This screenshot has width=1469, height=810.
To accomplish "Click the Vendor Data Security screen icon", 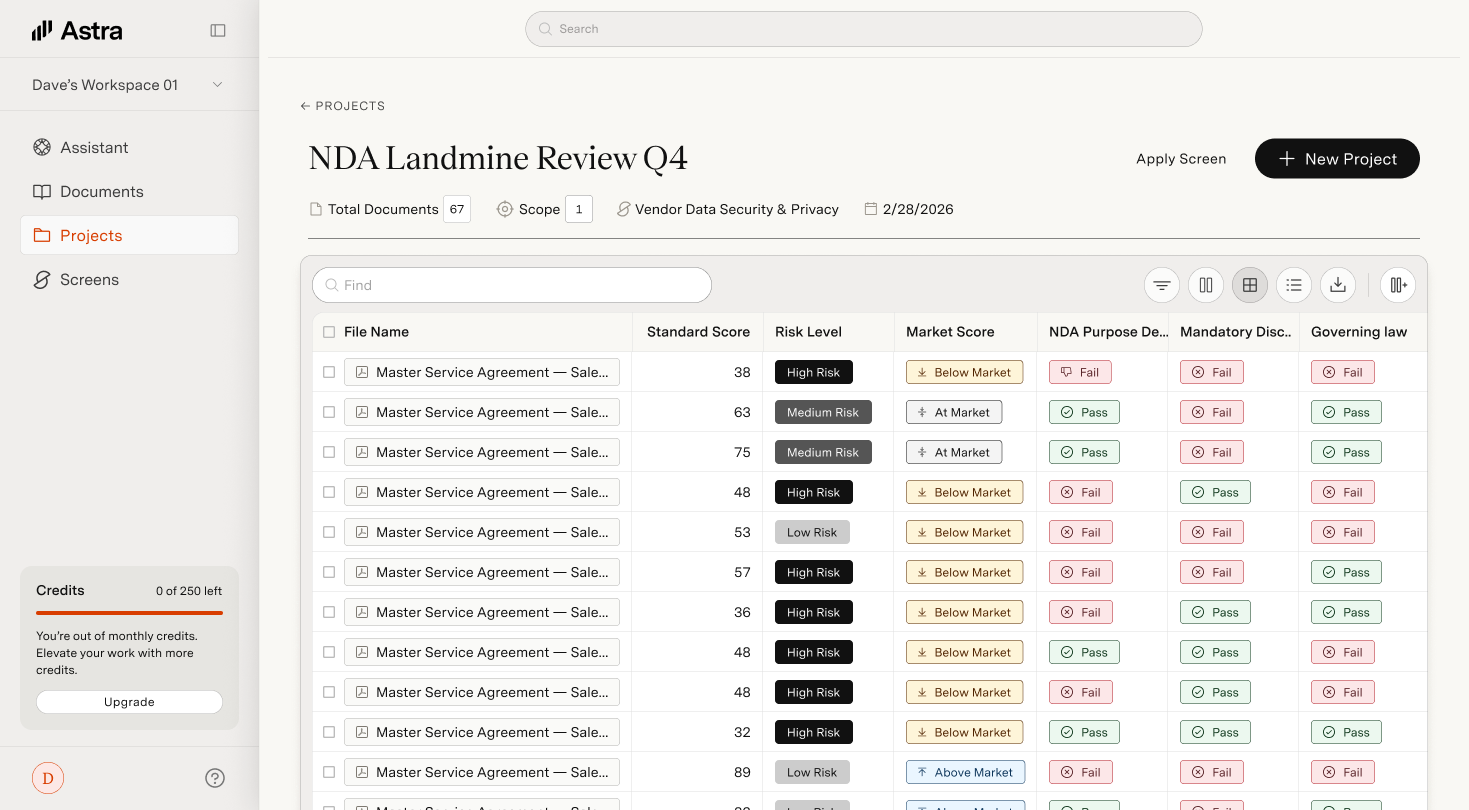I will point(624,209).
